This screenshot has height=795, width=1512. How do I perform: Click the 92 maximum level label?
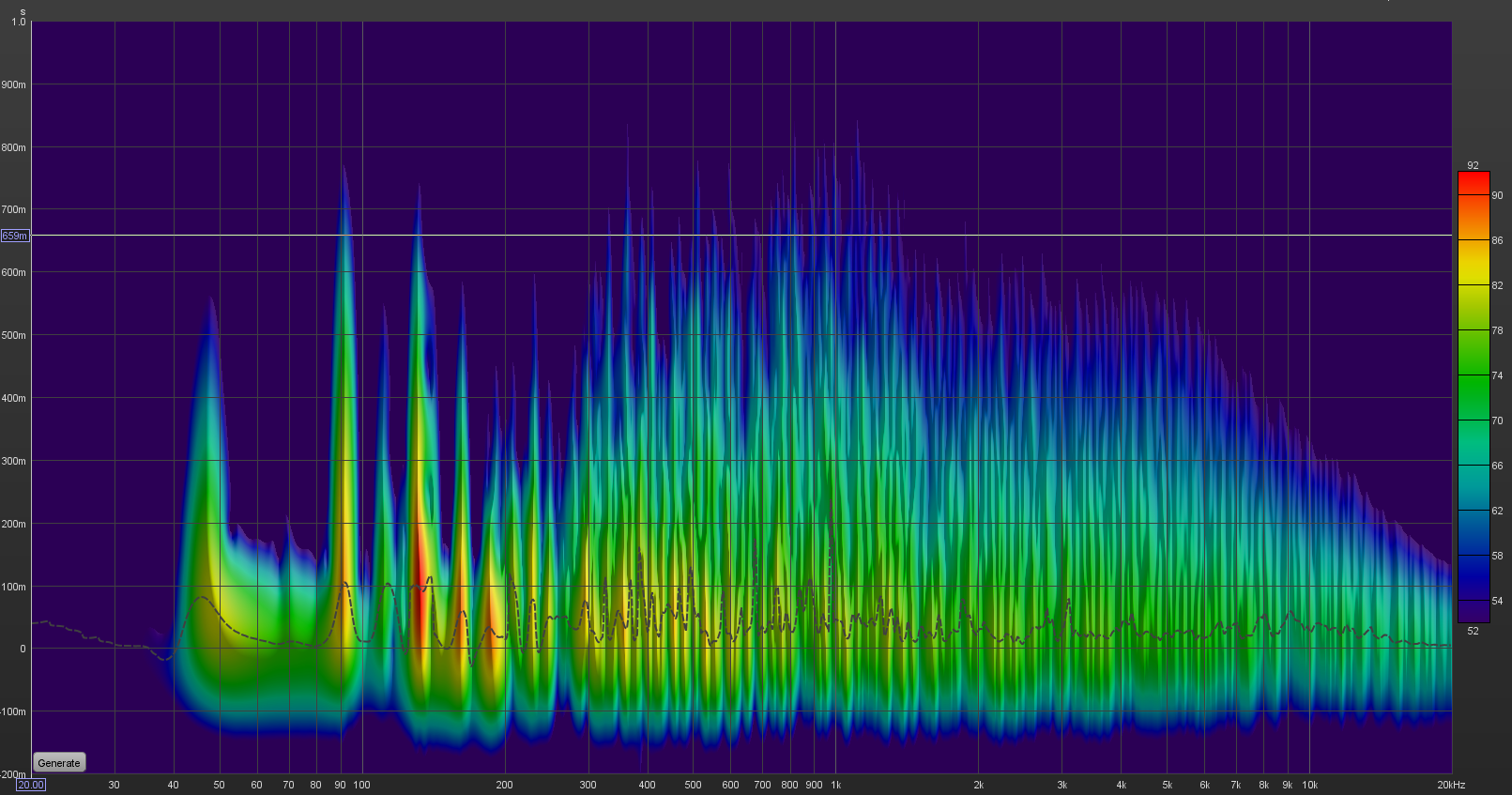[x=1473, y=165]
